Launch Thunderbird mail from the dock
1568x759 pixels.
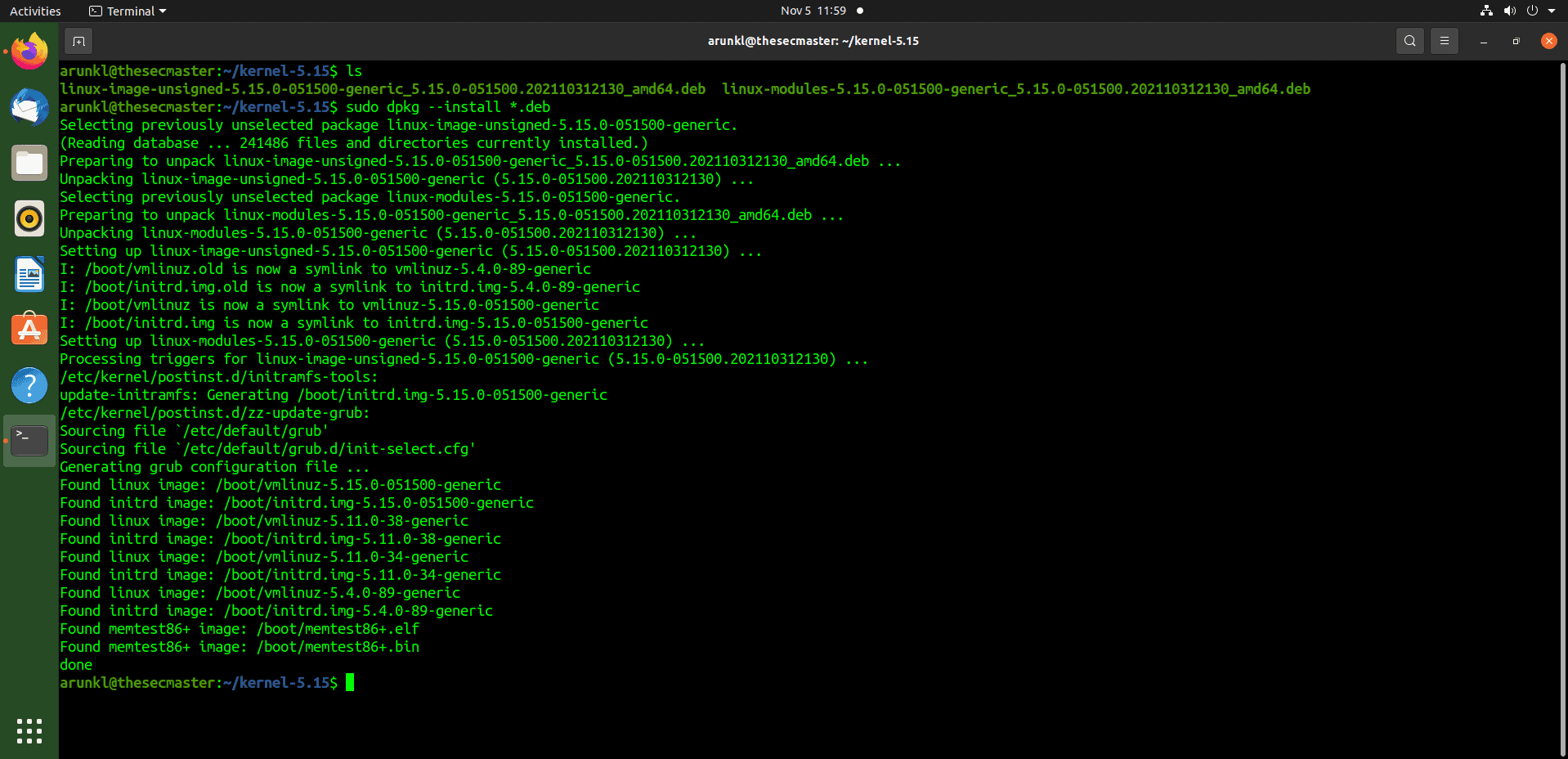pos(29,107)
